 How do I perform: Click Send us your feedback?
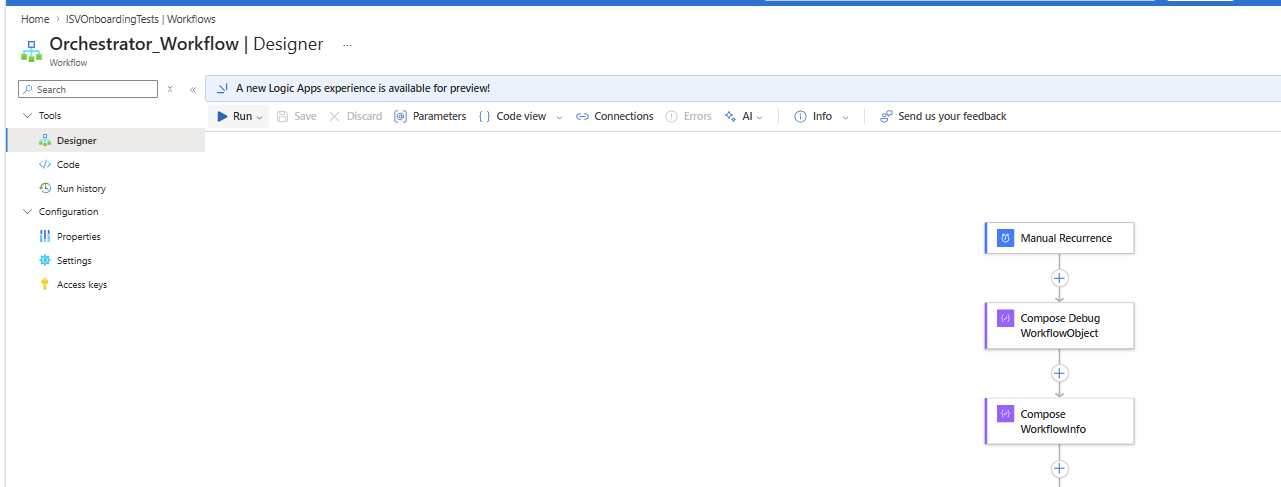943,117
